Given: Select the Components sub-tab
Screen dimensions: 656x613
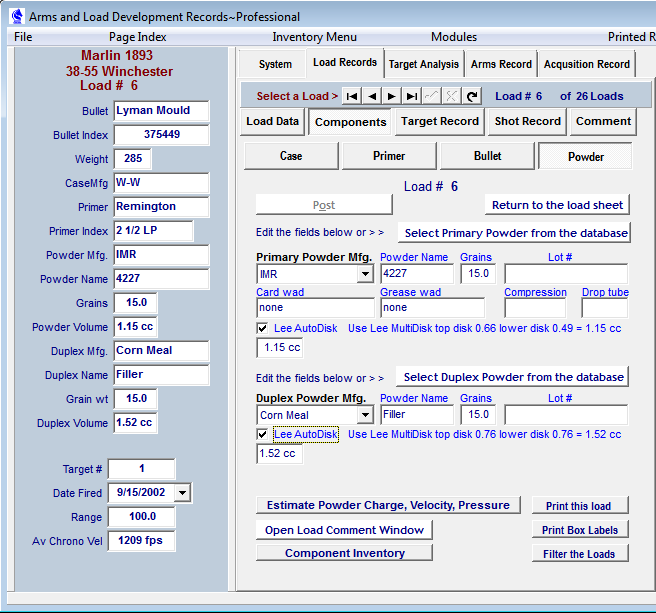Looking at the screenshot, I should (x=350, y=122).
